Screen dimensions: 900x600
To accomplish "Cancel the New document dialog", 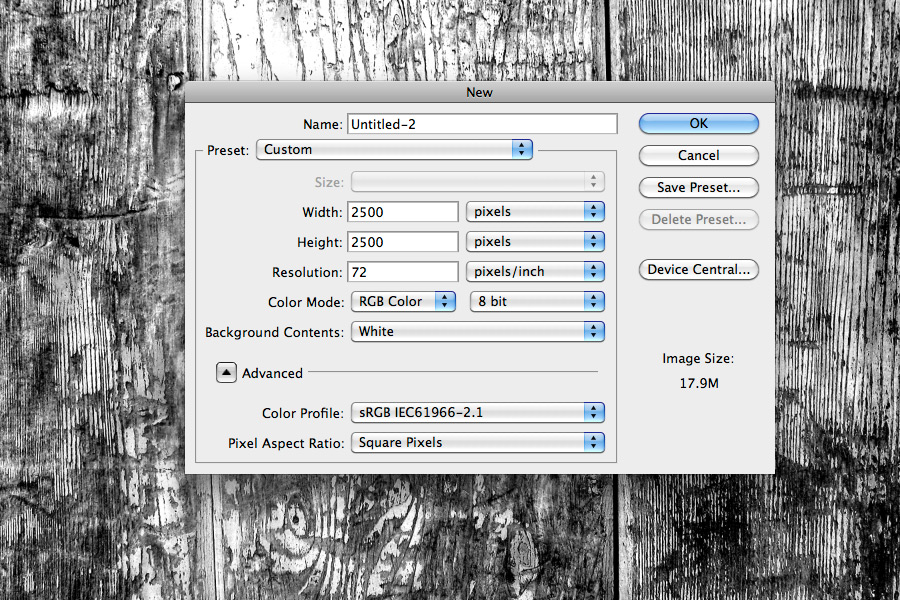I will (698, 155).
